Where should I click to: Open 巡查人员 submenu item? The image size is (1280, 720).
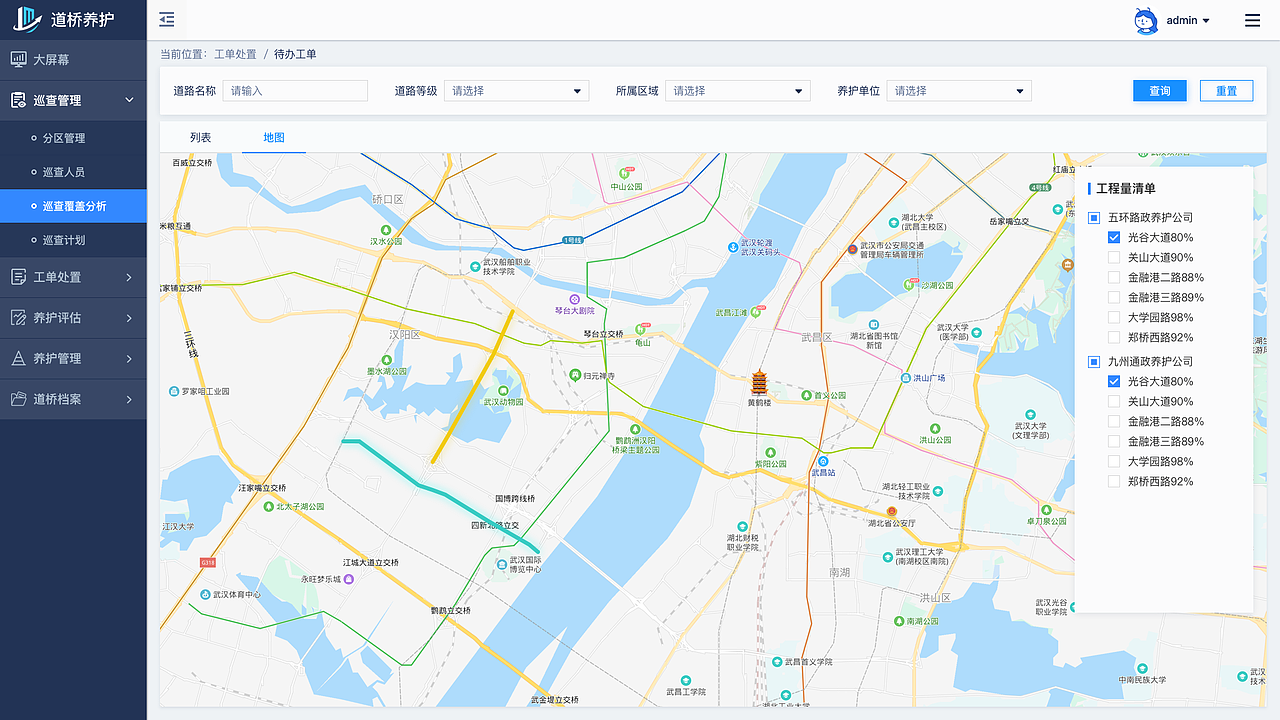pyautogui.click(x=73, y=172)
